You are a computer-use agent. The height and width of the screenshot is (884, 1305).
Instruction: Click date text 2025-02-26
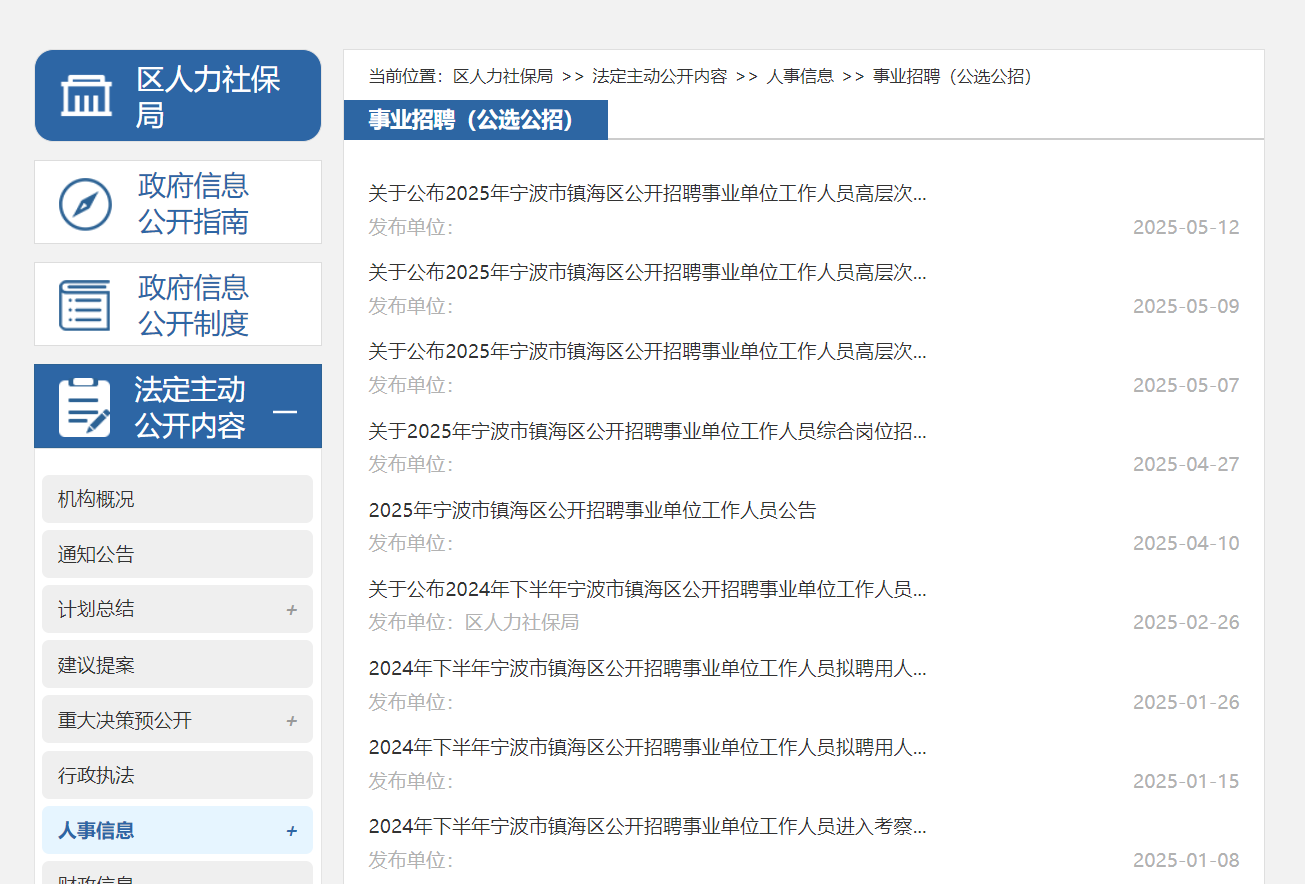point(1186,622)
